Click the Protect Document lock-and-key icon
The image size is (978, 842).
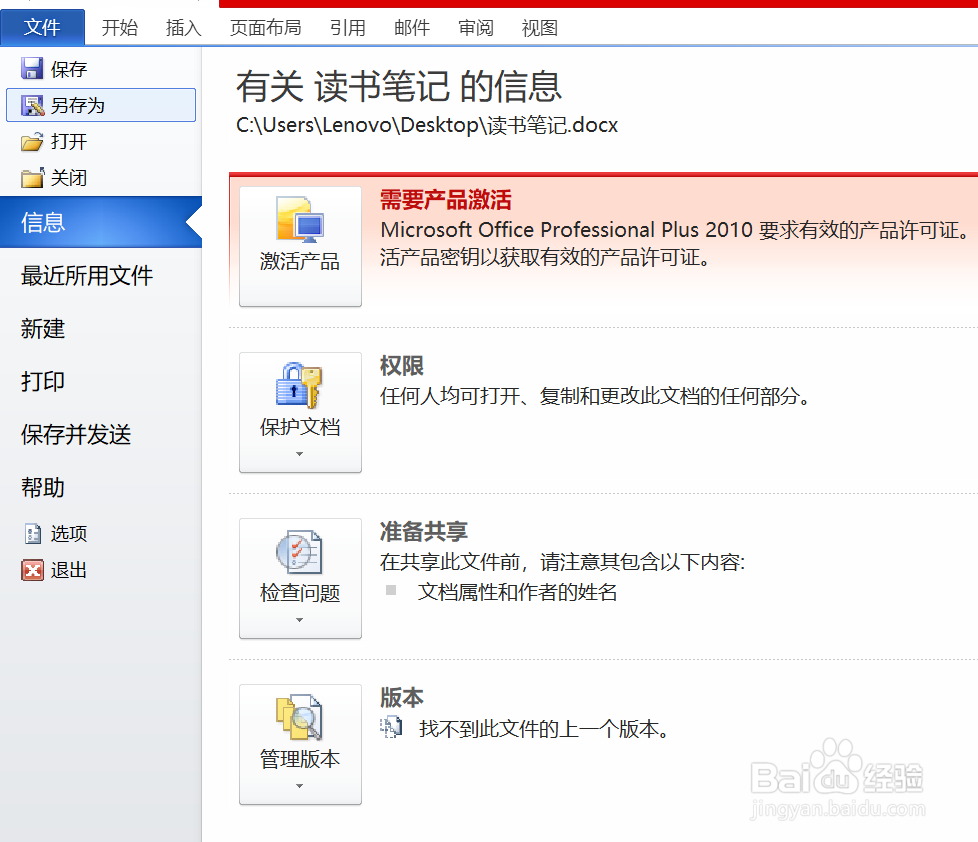click(299, 385)
